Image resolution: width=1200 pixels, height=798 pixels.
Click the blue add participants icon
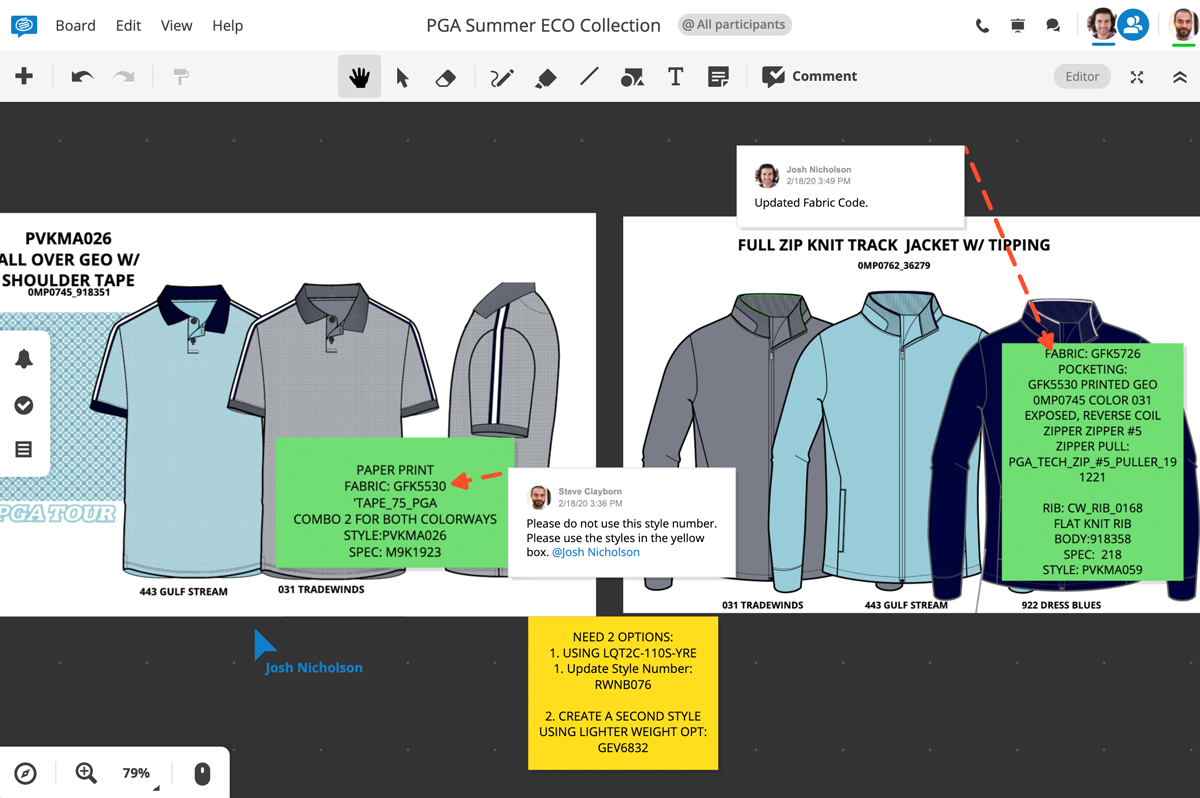(x=1133, y=24)
